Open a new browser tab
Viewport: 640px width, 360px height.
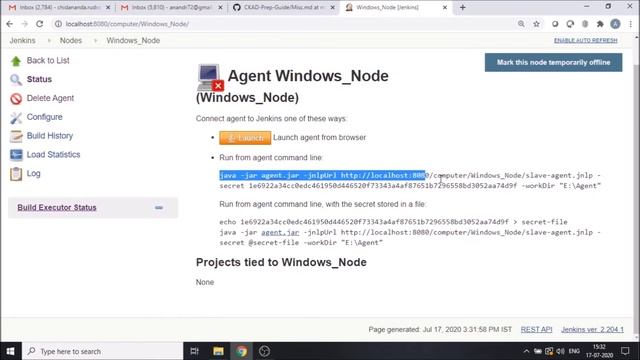click(x=462, y=7)
